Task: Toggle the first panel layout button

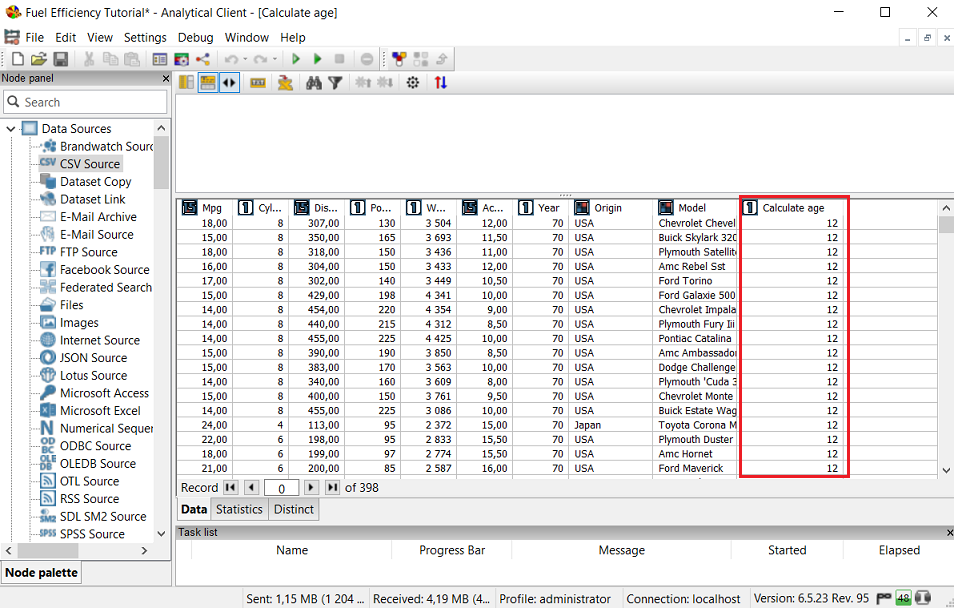Action: [187, 83]
